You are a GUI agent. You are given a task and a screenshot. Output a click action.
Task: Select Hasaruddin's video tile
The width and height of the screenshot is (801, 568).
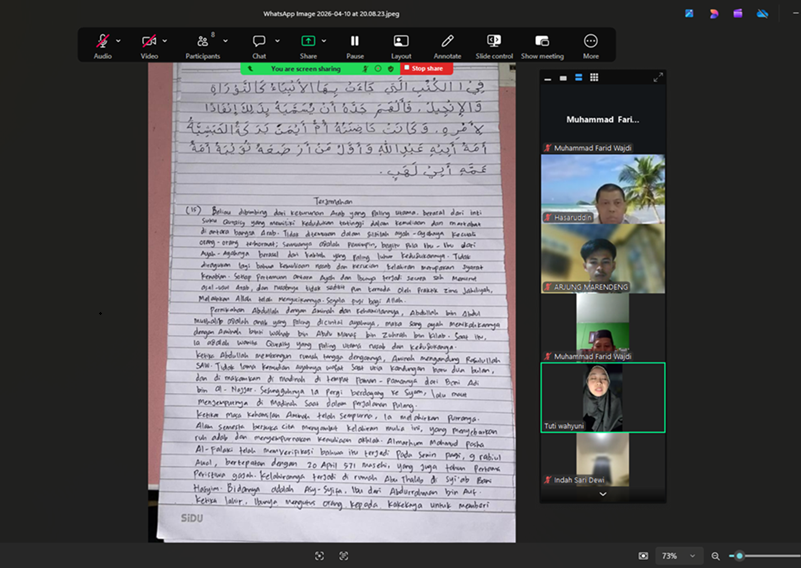603,189
